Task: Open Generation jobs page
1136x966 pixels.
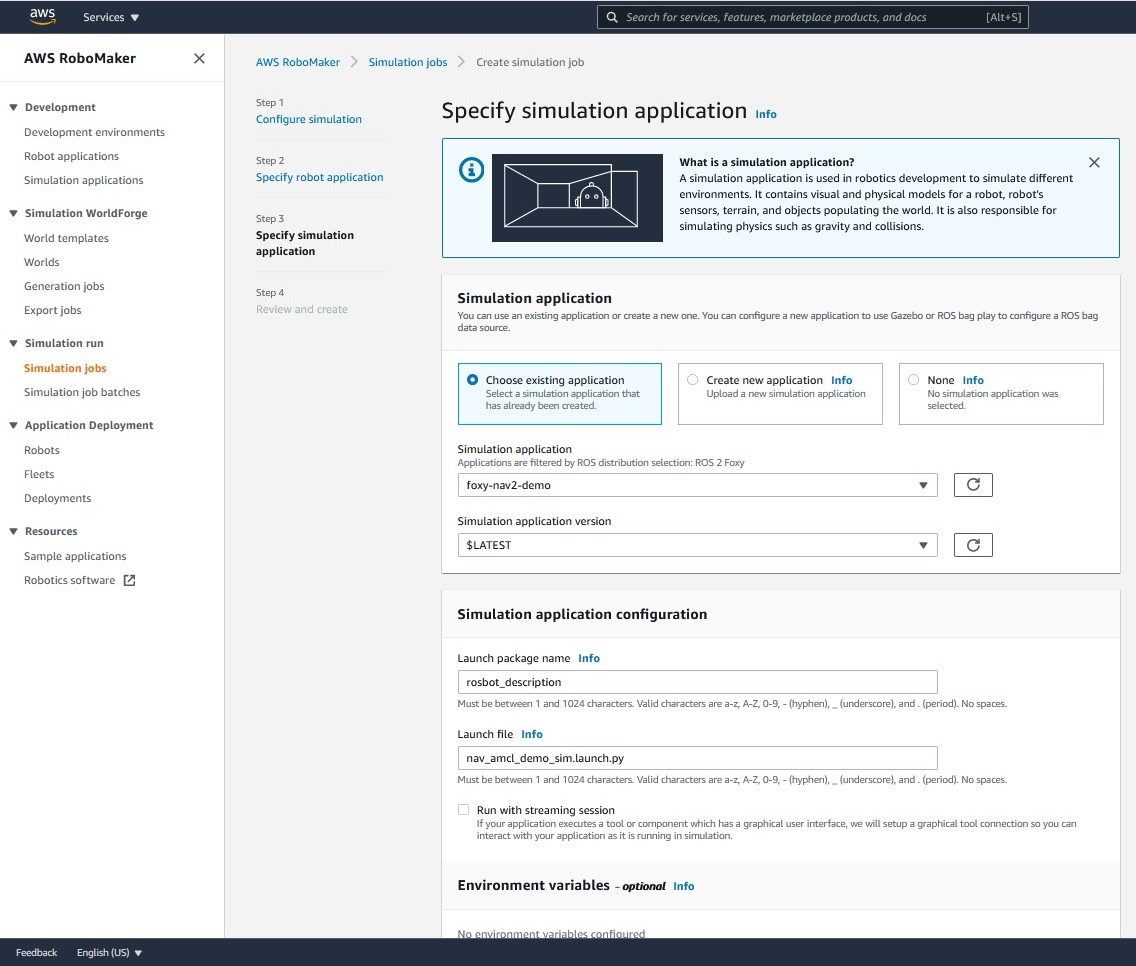Action: click(64, 286)
